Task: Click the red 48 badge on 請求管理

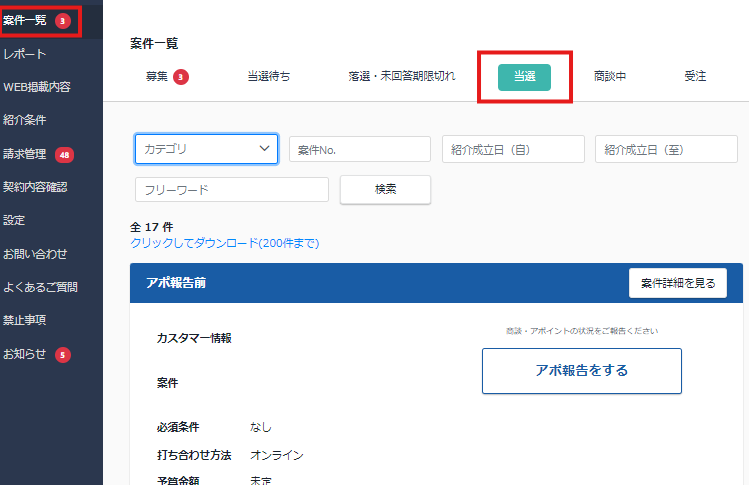Action: pyautogui.click(x=64, y=155)
